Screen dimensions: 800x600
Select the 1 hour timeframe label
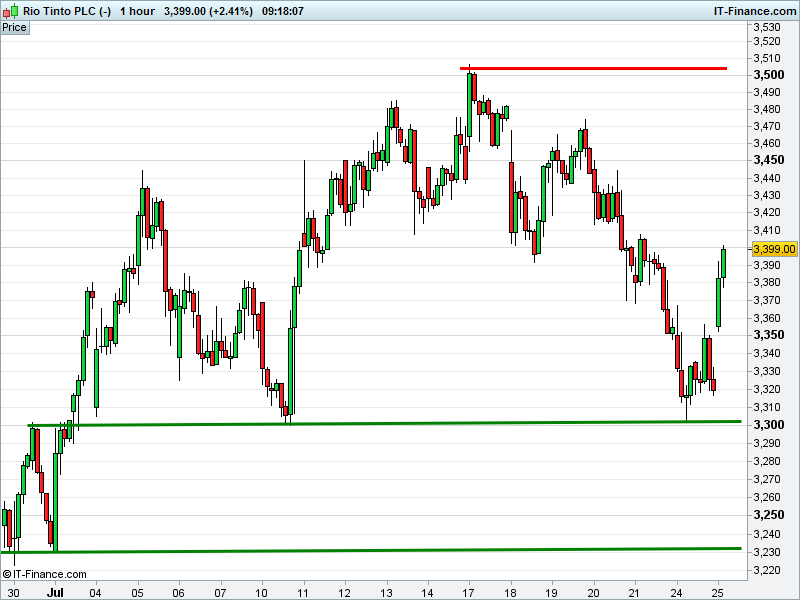[137, 11]
